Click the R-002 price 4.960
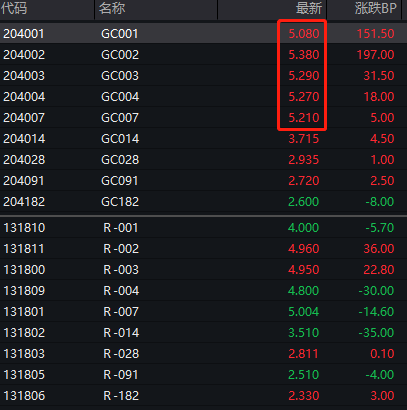 point(304,249)
